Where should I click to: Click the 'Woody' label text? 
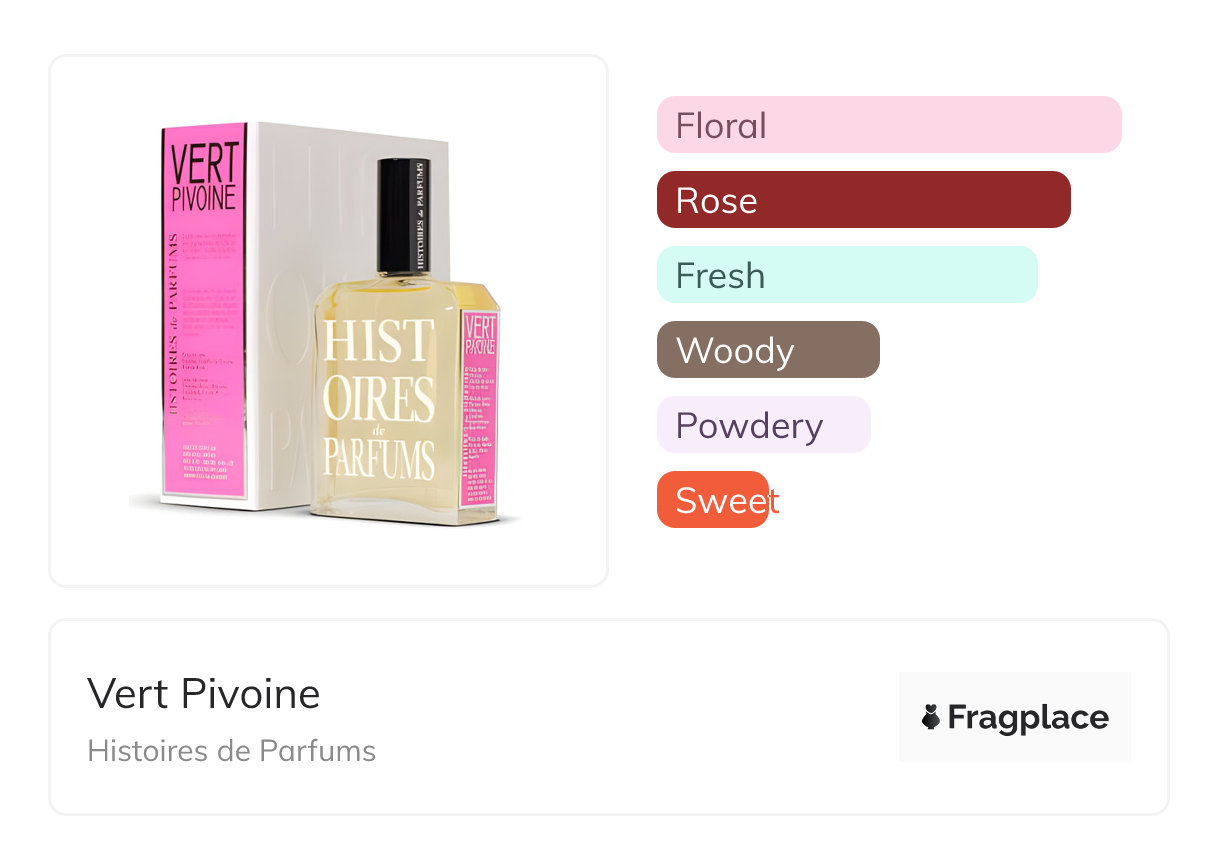tap(735, 351)
